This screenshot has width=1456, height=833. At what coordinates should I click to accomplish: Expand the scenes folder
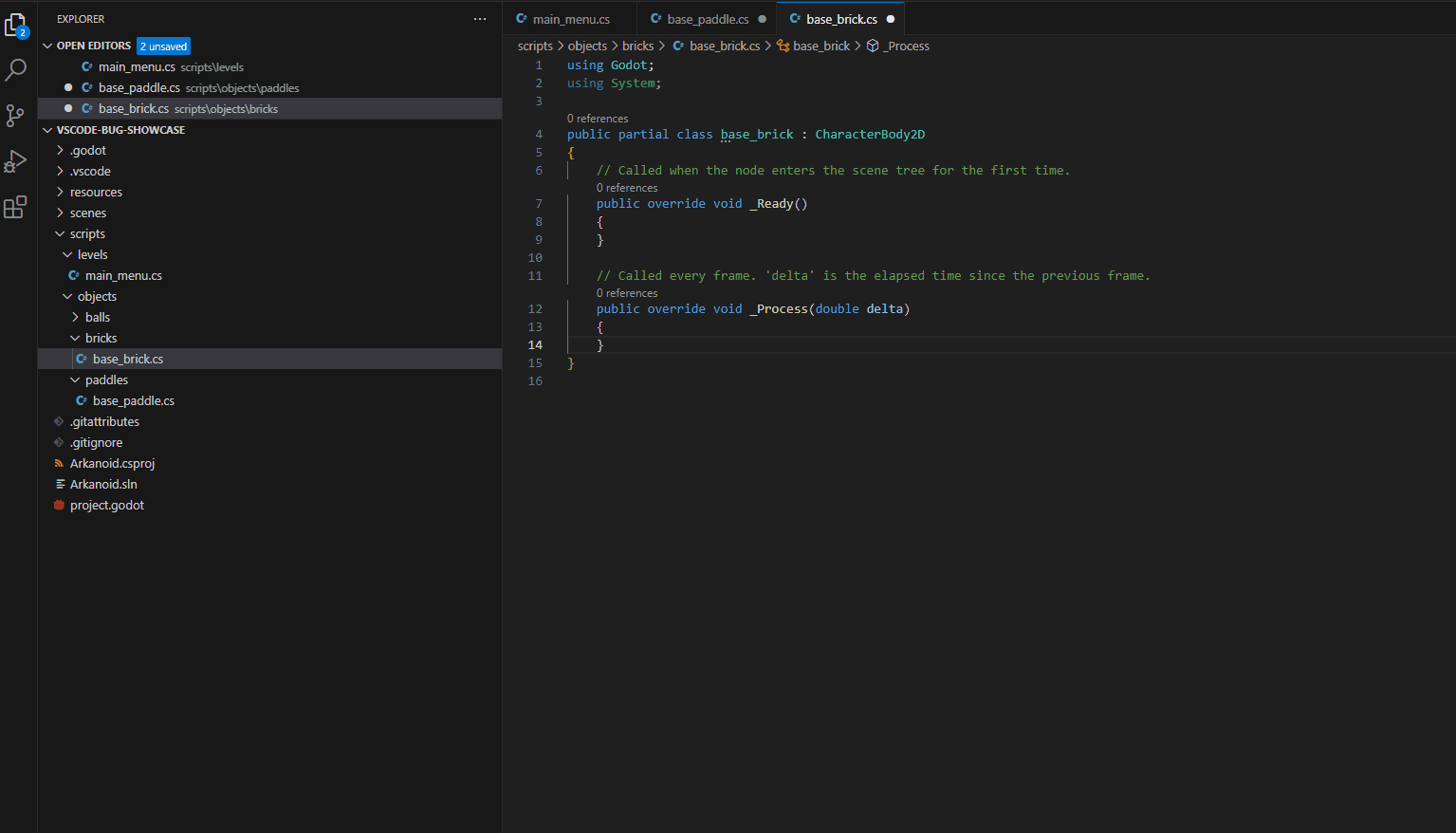(x=59, y=212)
